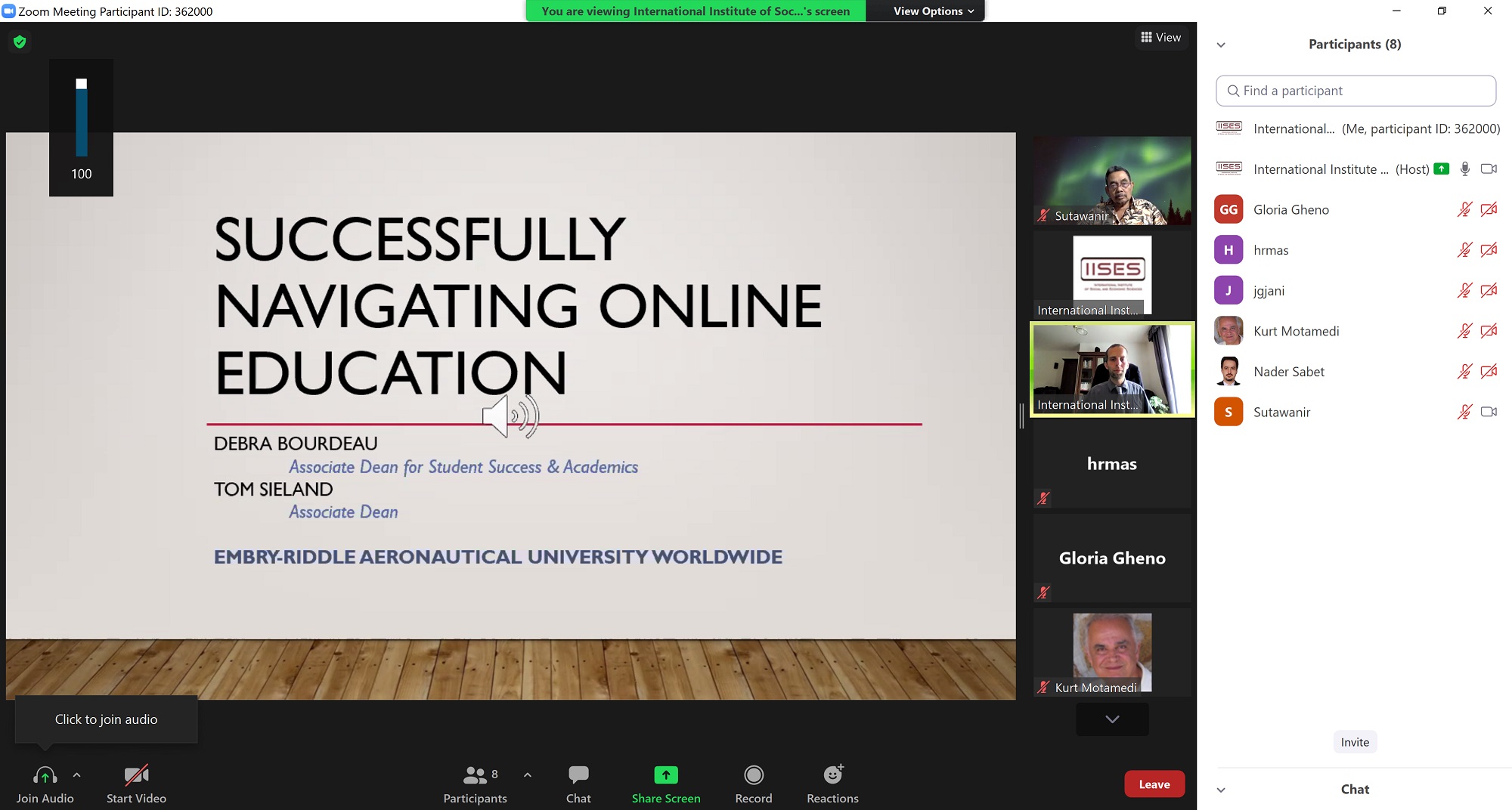Click Sutawanir's orange S avatar

coord(1228,412)
